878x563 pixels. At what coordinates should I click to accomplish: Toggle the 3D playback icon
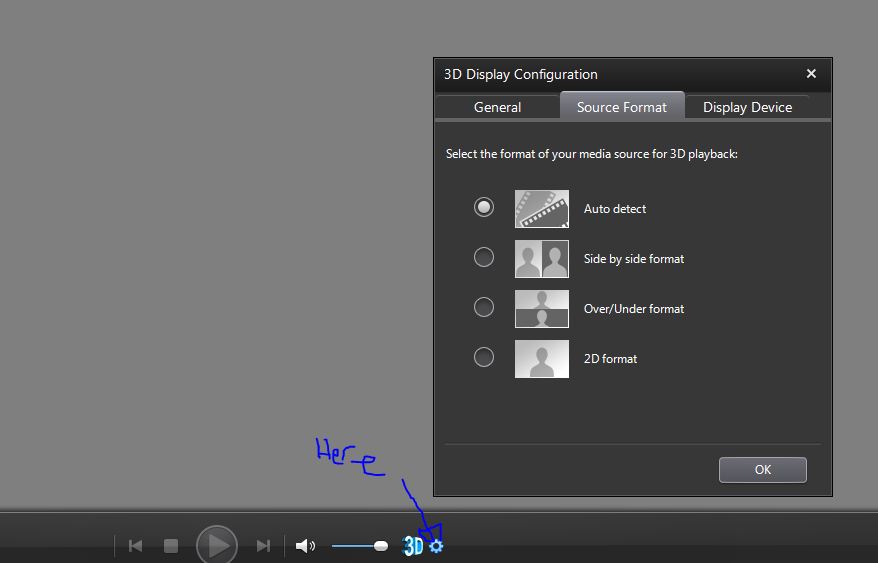pyautogui.click(x=413, y=546)
